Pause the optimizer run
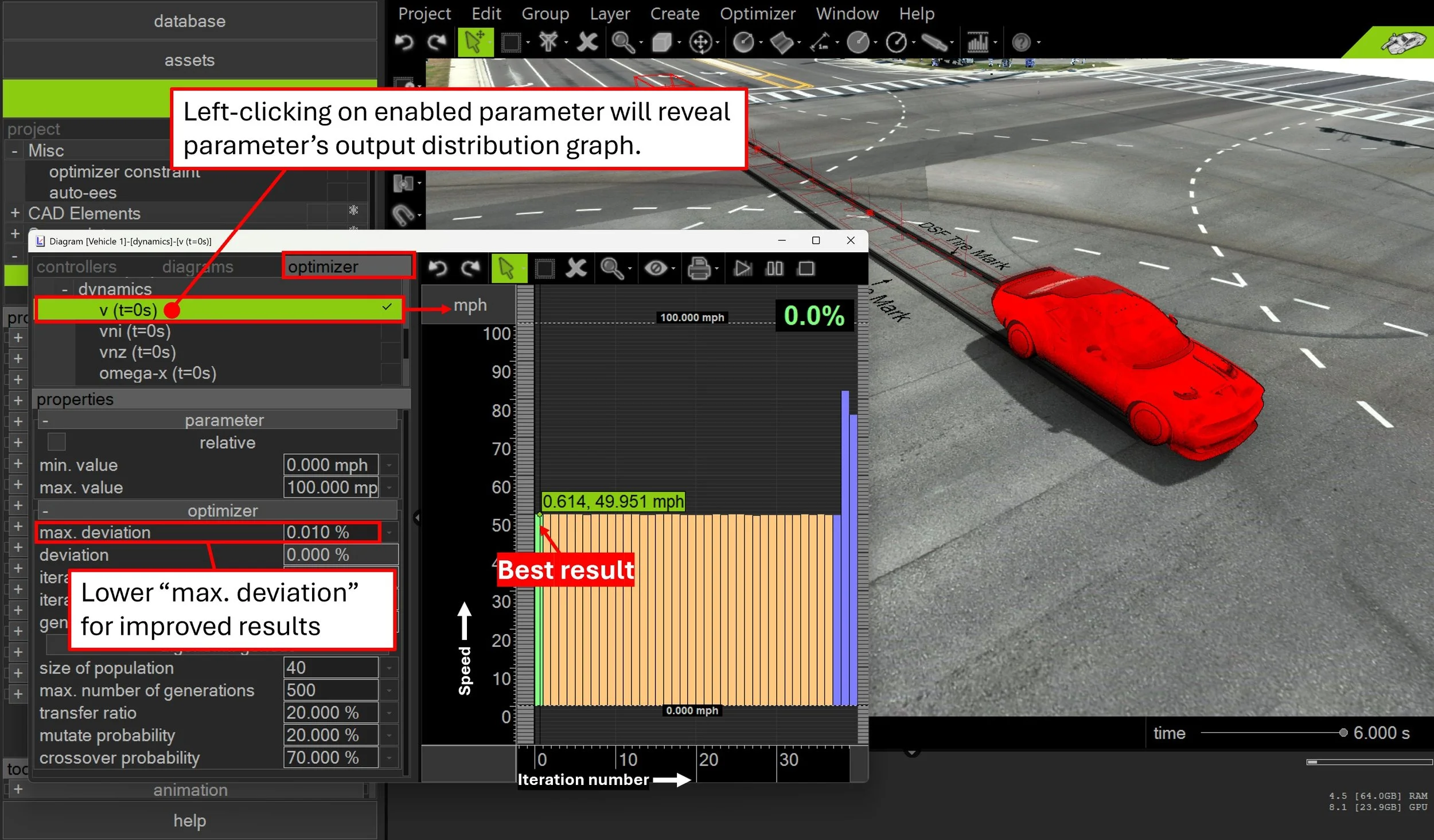 click(x=774, y=268)
